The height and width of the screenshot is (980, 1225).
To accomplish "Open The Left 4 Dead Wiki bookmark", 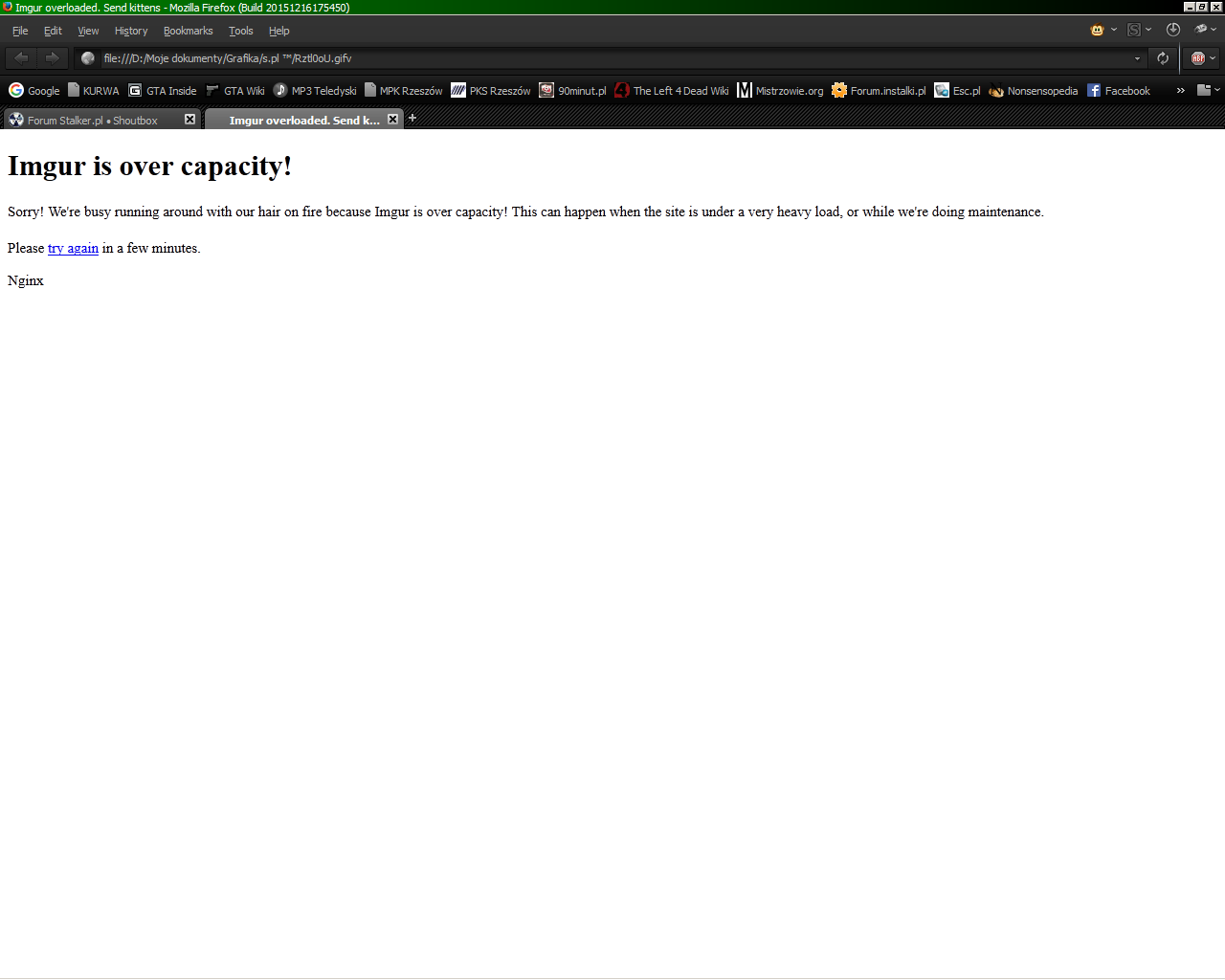I will tap(672, 91).
